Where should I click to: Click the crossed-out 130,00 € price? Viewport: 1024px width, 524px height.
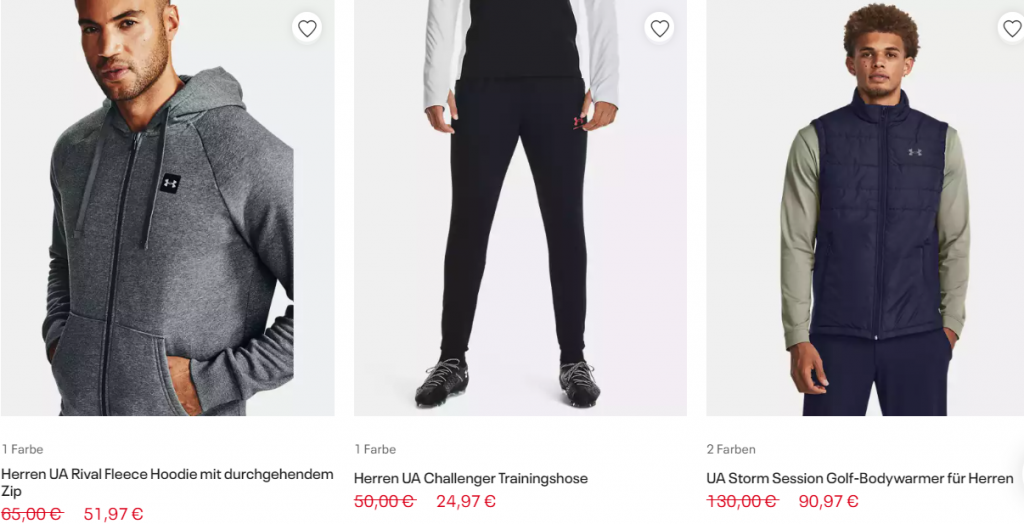click(x=741, y=501)
